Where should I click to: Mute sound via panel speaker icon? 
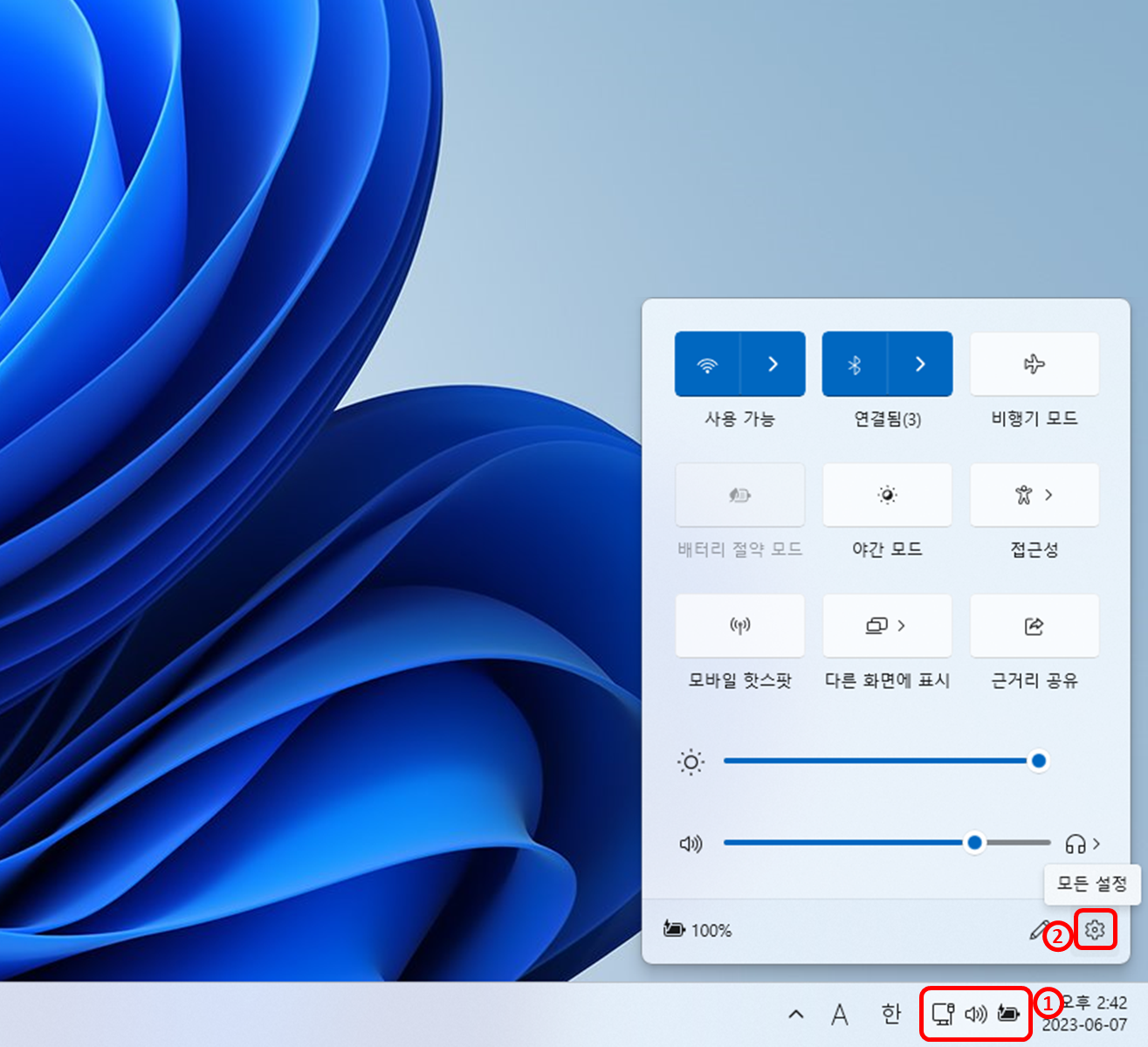click(691, 844)
